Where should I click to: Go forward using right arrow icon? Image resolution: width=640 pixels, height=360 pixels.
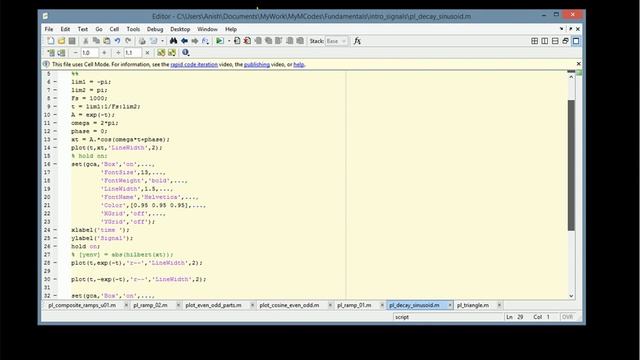(195, 41)
